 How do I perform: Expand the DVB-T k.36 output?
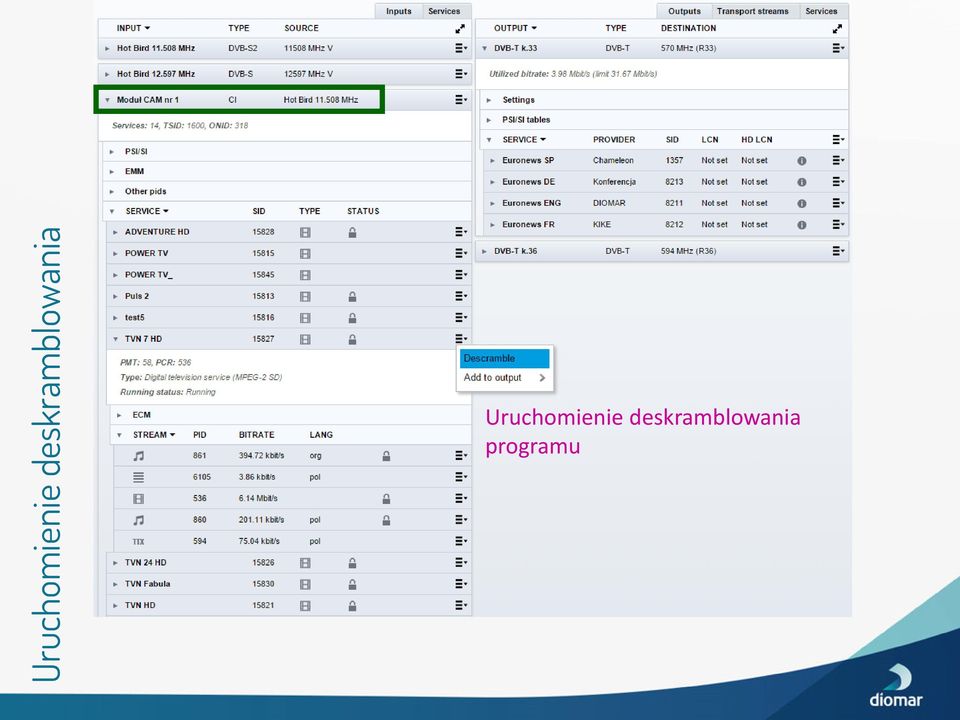pos(484,251)
